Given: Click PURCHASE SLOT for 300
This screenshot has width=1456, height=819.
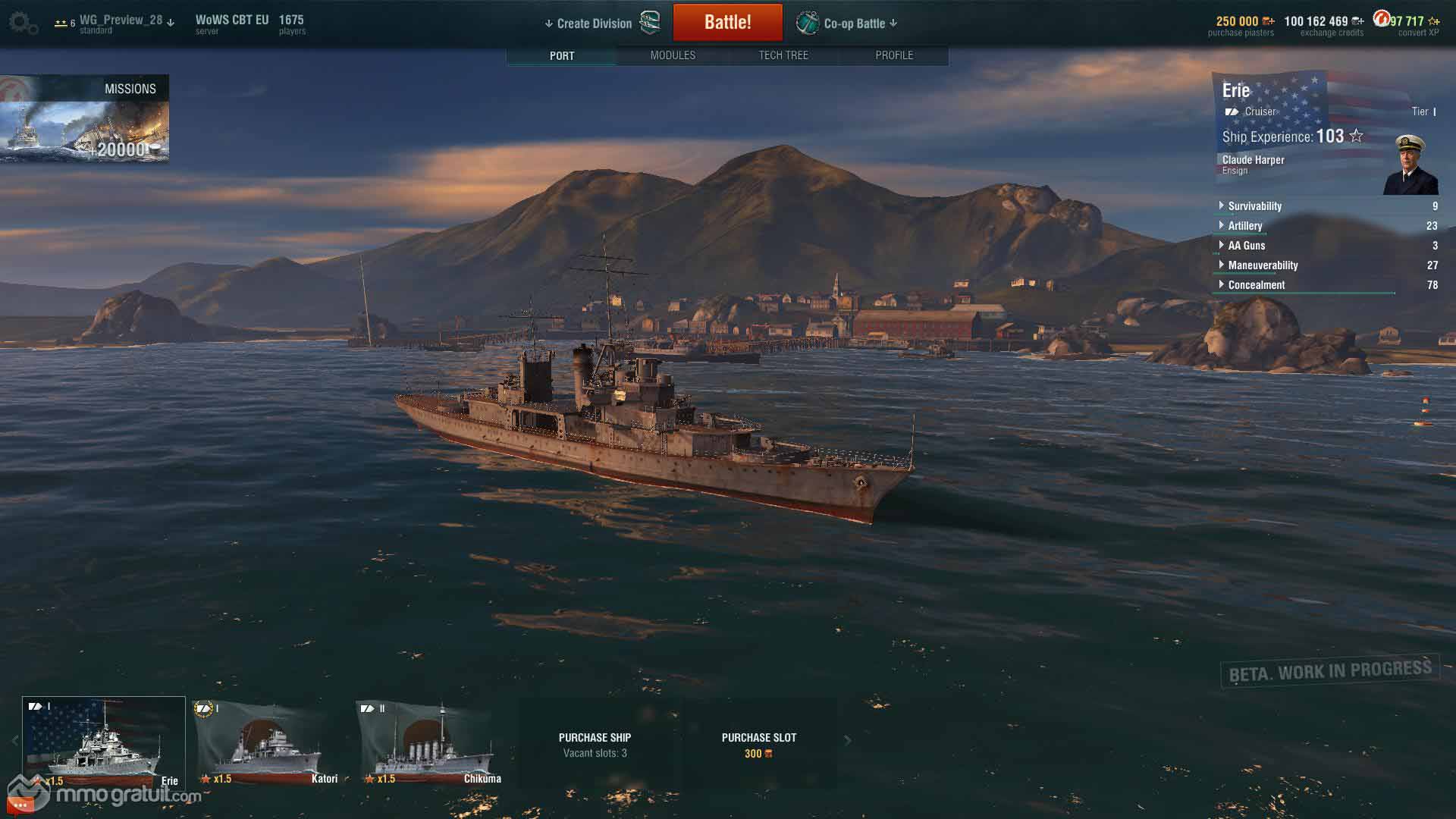Looking at the screenshot, I should 759,745.
